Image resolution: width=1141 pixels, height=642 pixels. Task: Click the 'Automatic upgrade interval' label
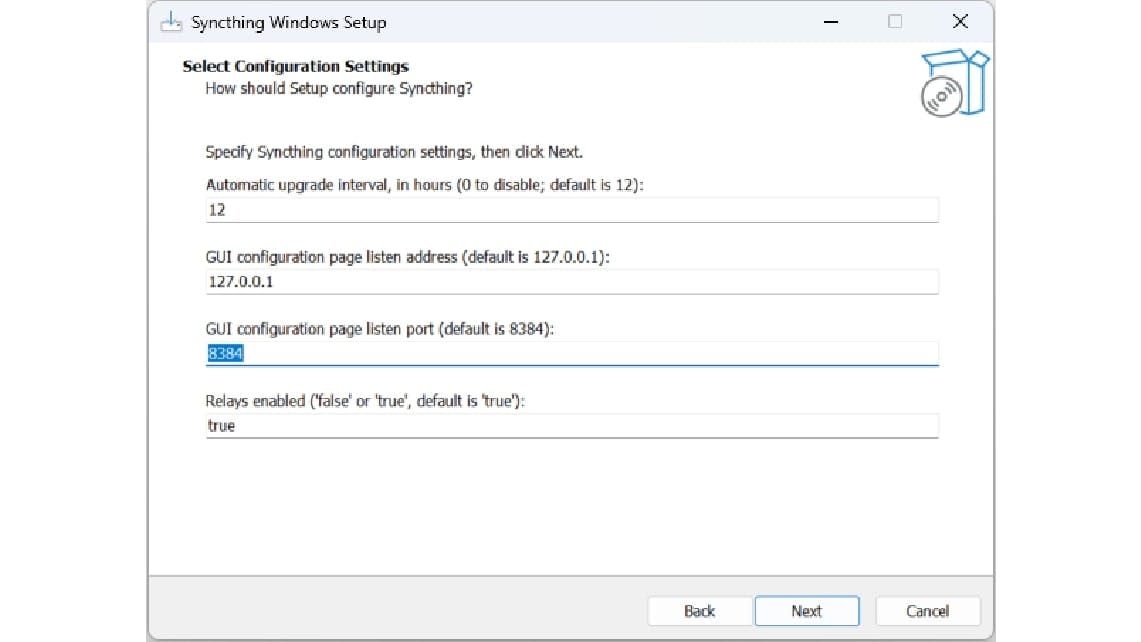[x=424, y=185]
